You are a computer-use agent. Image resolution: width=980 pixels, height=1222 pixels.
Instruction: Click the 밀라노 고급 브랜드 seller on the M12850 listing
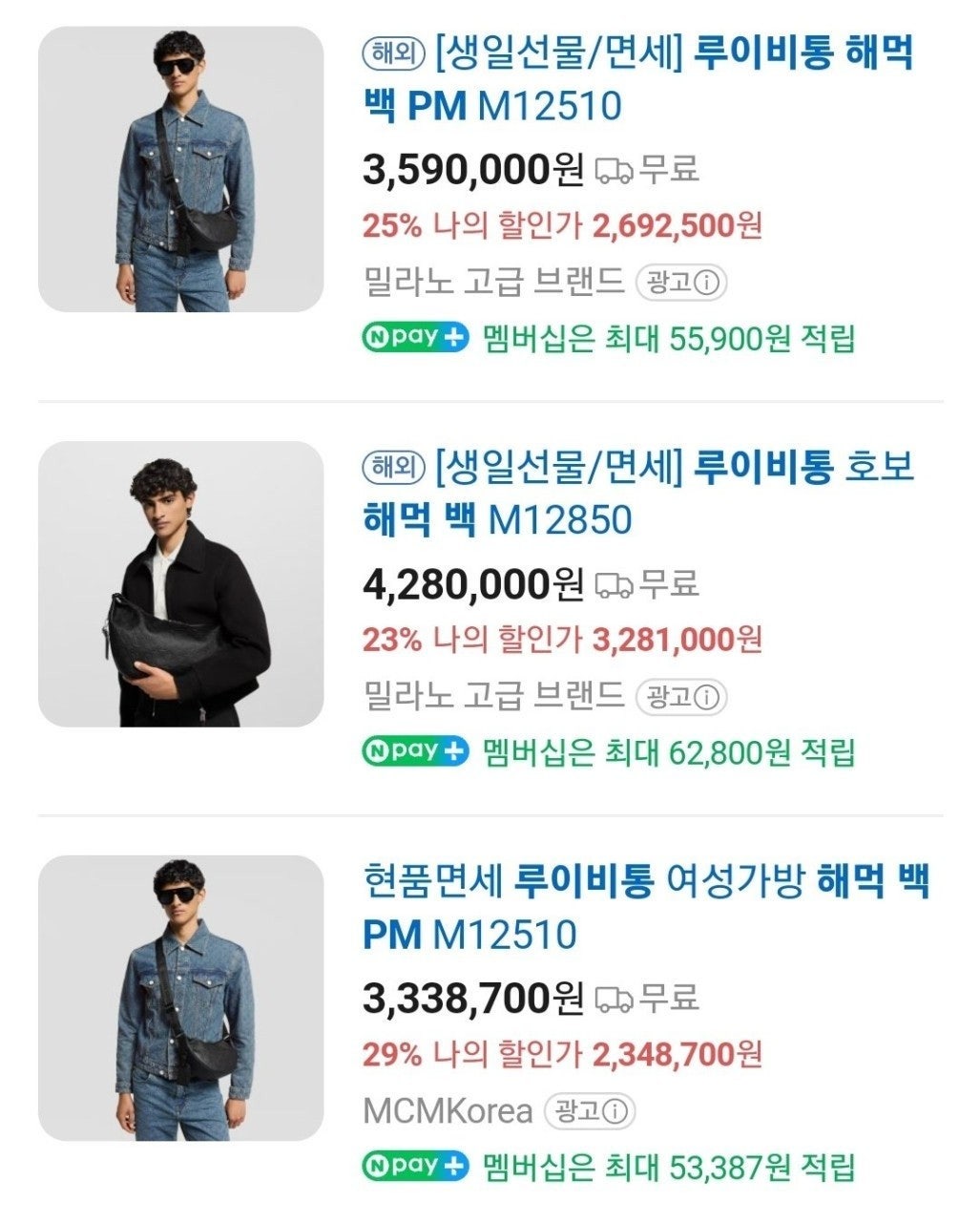coord(494,697)
